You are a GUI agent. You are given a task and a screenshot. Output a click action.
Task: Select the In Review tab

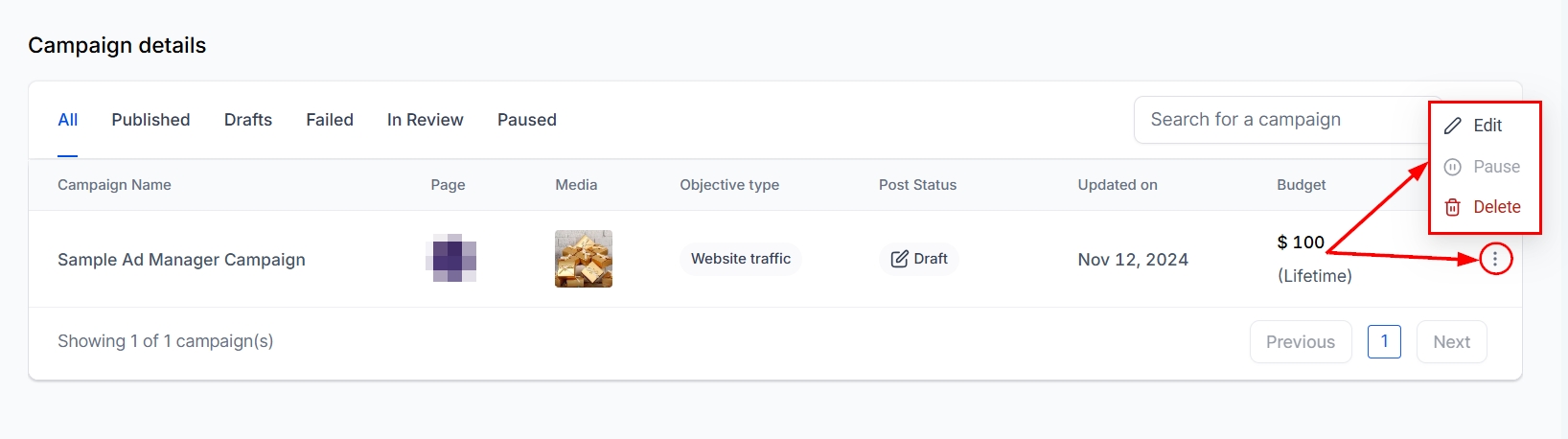coord(425,120)
